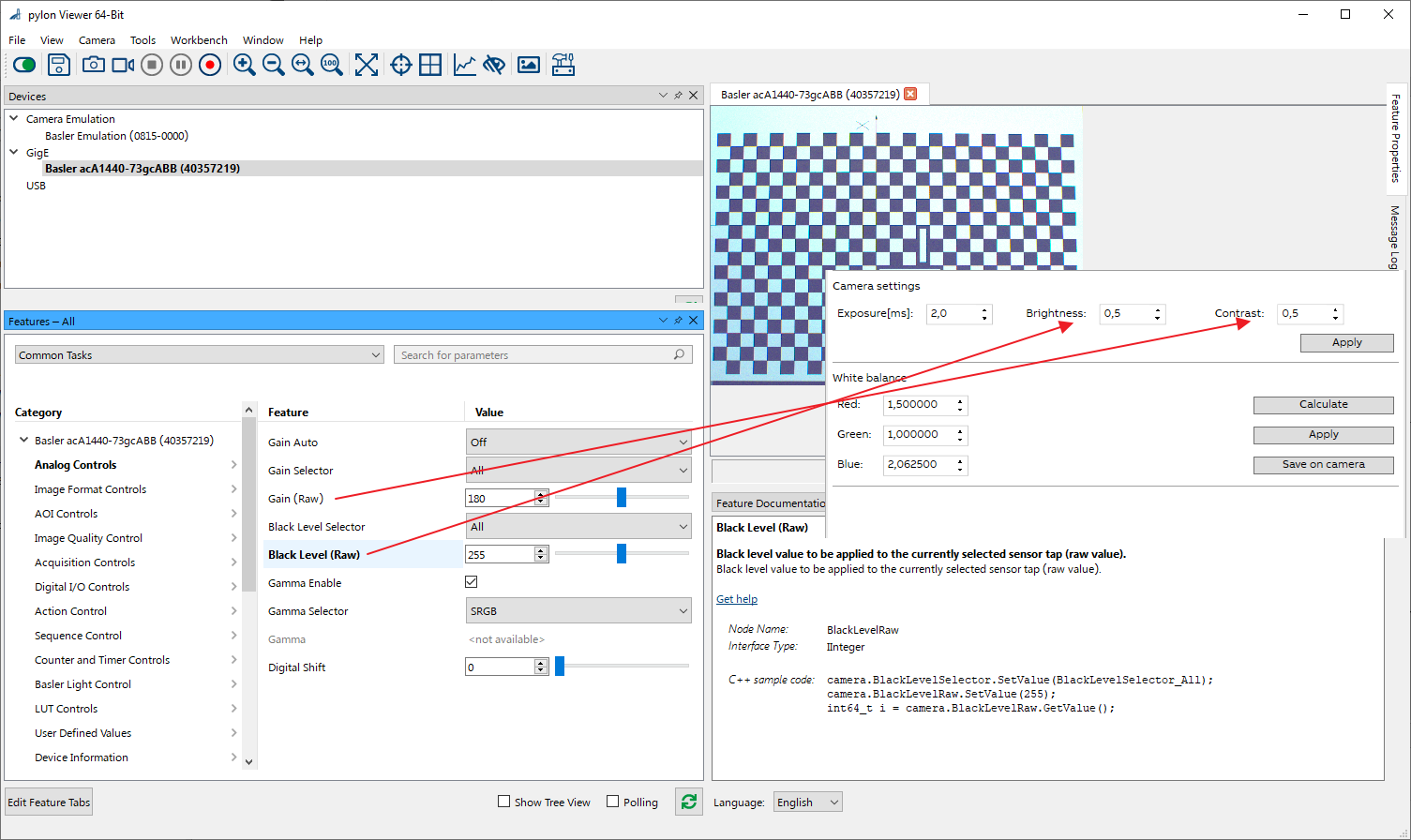Open the Black Level Selector dropdown
Viewport: 1411px width, 840px height.
coord(578,526)
